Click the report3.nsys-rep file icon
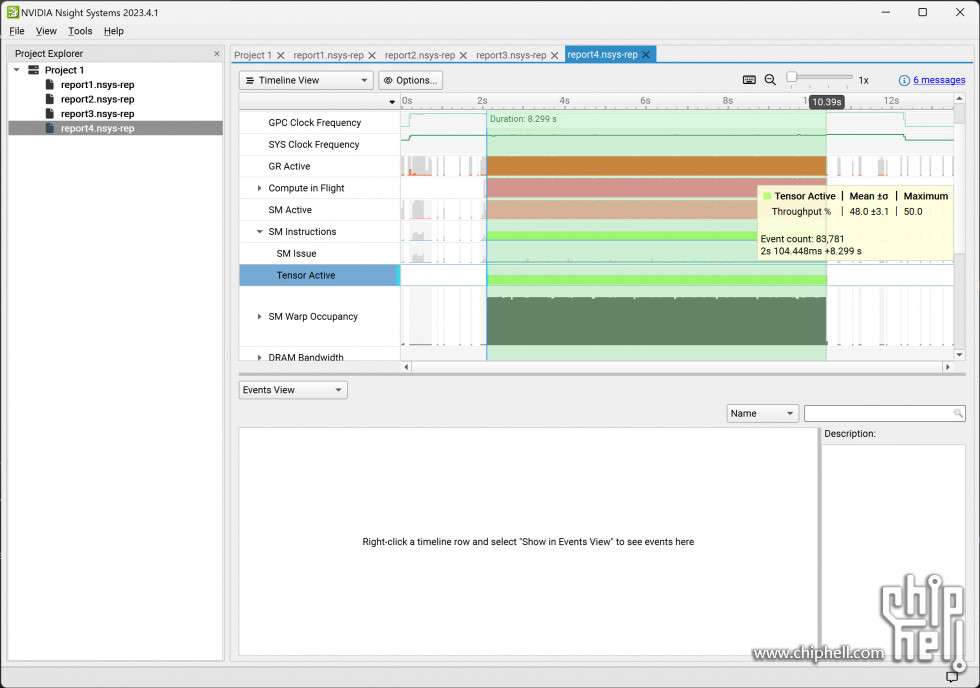Viewport: 980px width, 688px height. tap(50, 113)
